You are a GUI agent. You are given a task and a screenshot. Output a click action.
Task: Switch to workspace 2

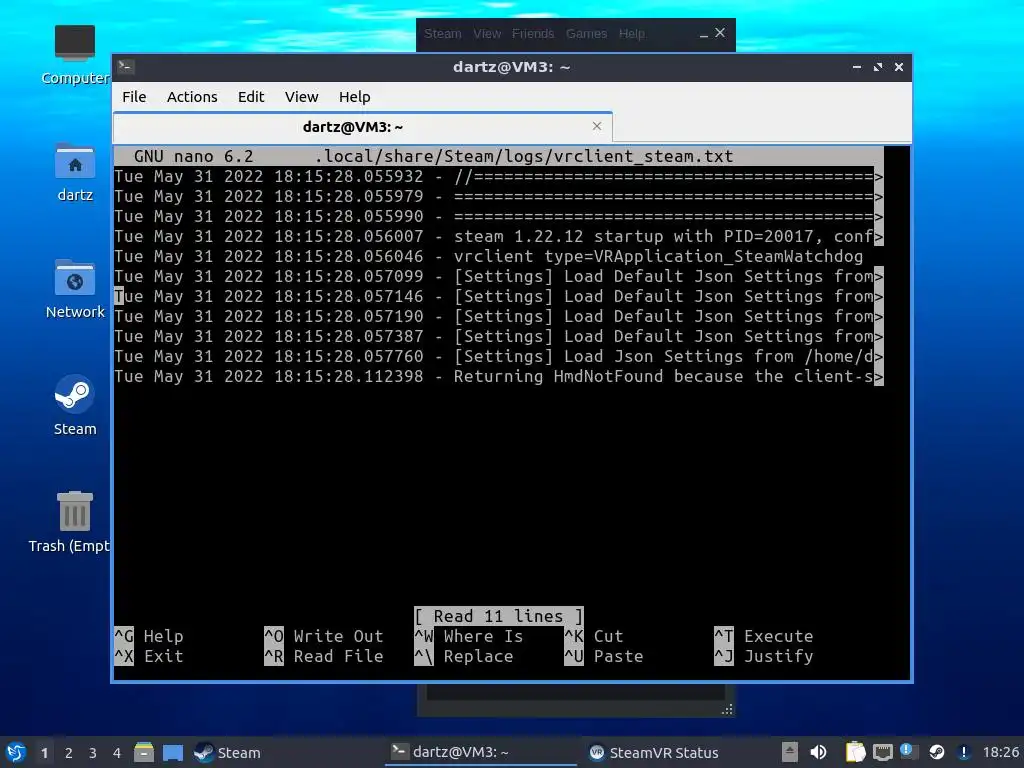[69, 753]
